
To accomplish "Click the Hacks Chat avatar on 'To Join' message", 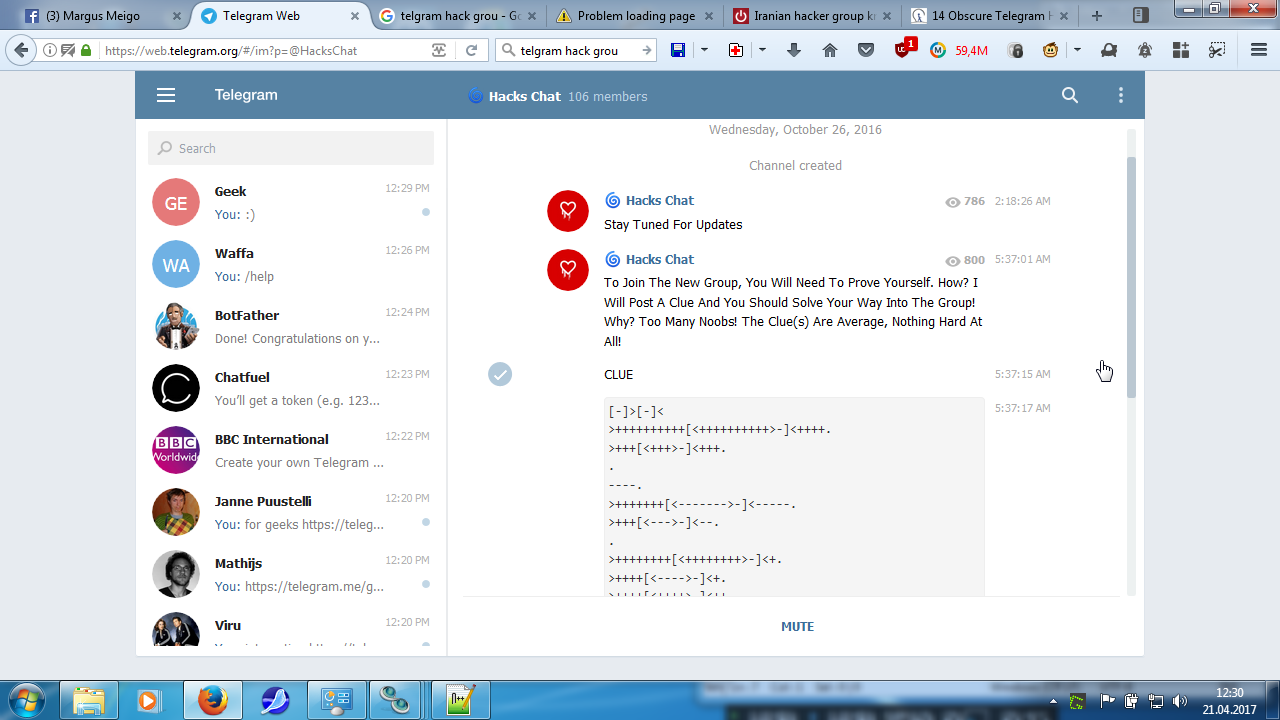I will click(568, 270).
